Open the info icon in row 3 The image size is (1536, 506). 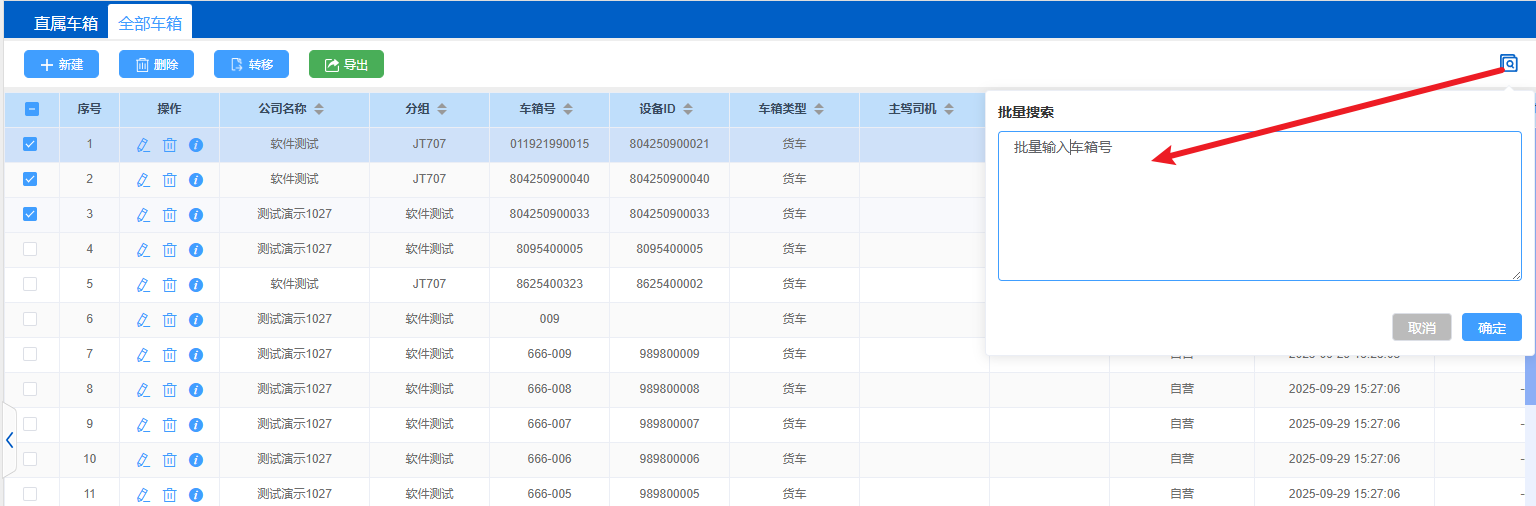pos(196,215)
